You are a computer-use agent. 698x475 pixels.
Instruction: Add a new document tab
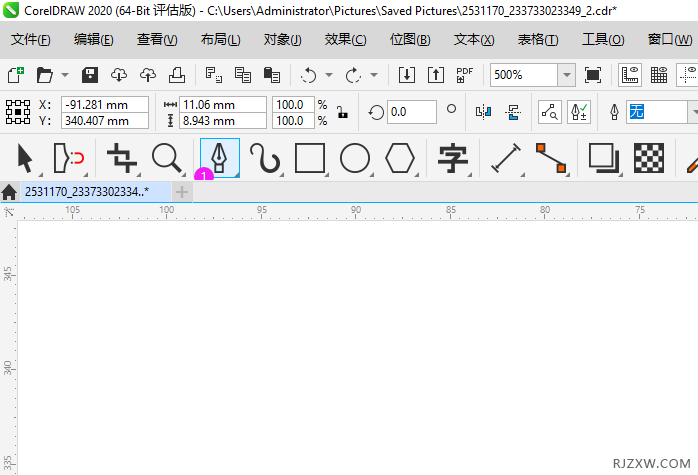click(x=182, y=192)
